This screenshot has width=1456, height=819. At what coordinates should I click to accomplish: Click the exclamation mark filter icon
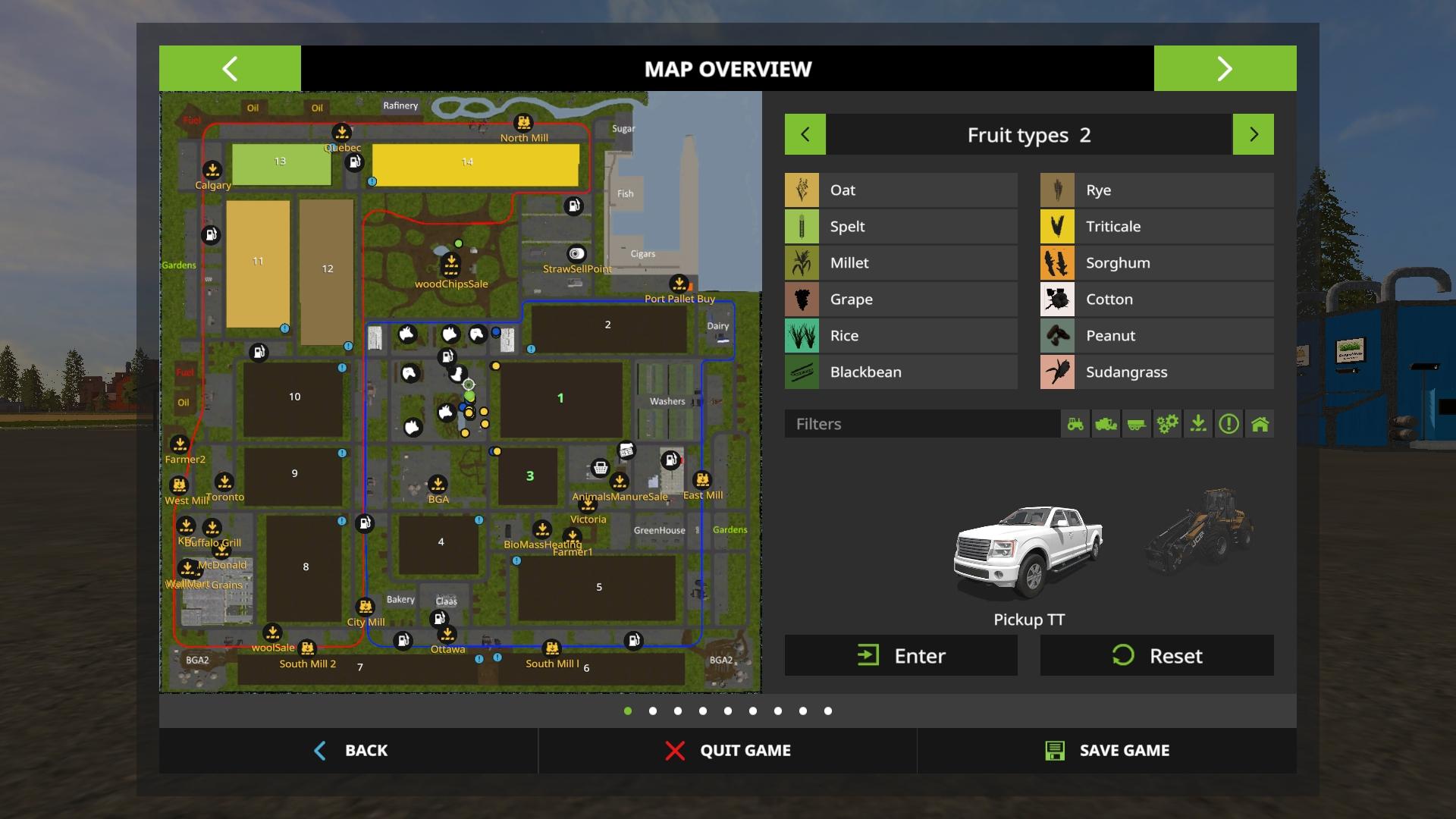click(x=1228, y=424)
